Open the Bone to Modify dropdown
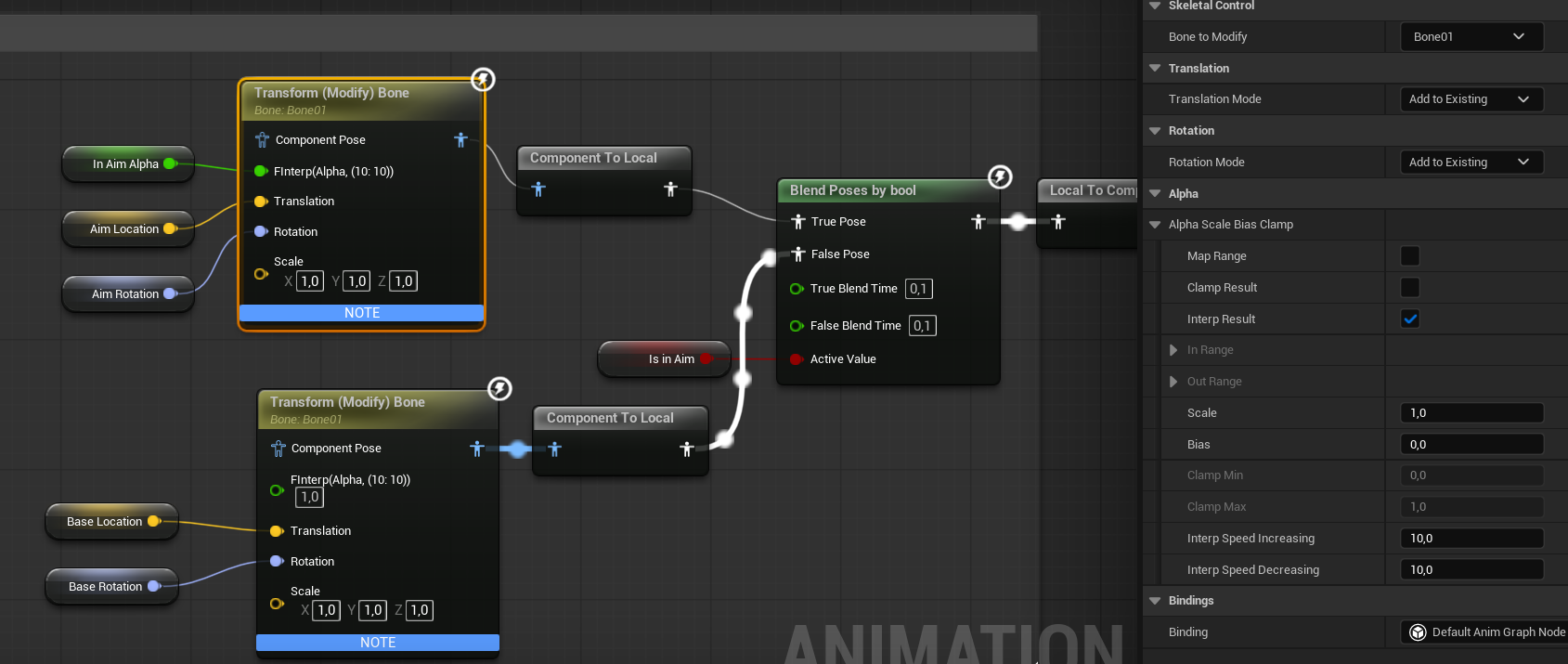Viewport: 1568px width, 664px height. click(x=1471, y=37)
